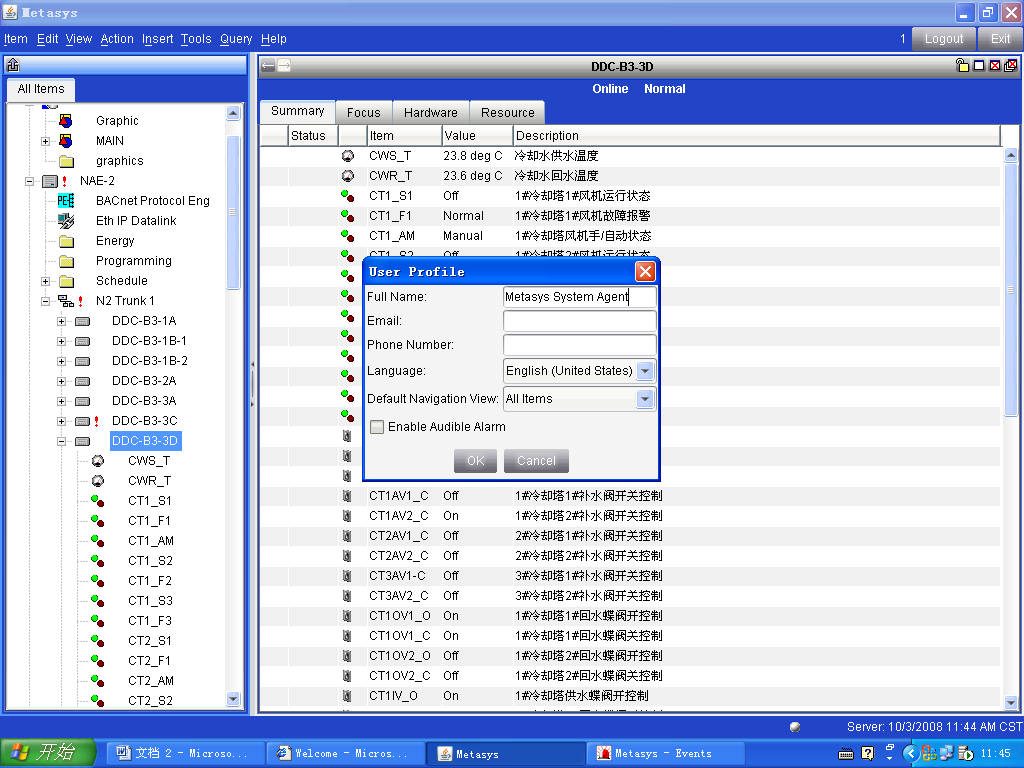Click the padlock icon in panel header
The image size is (1024, 768).
(962, 66)
